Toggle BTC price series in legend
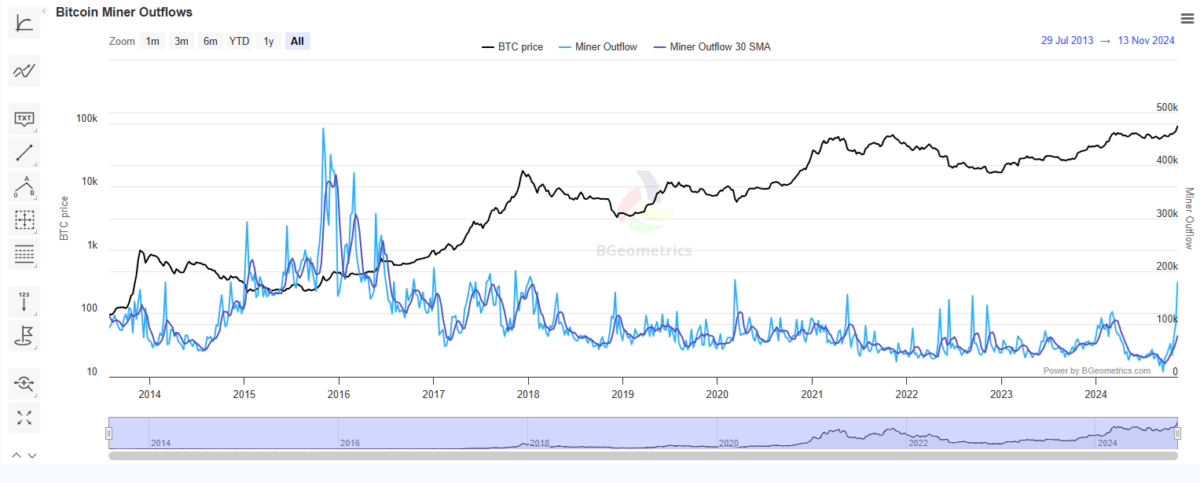 click(x=512, y=47)
